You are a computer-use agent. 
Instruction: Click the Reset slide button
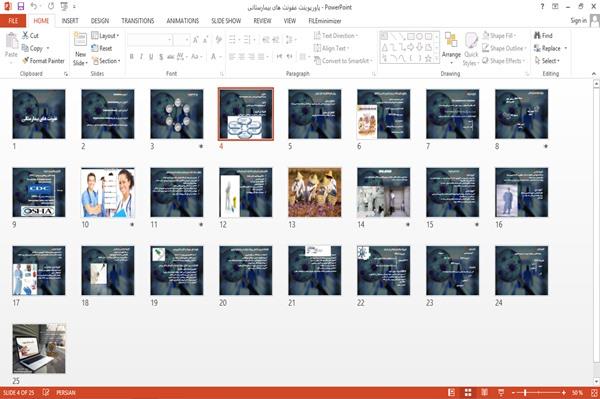102,48
